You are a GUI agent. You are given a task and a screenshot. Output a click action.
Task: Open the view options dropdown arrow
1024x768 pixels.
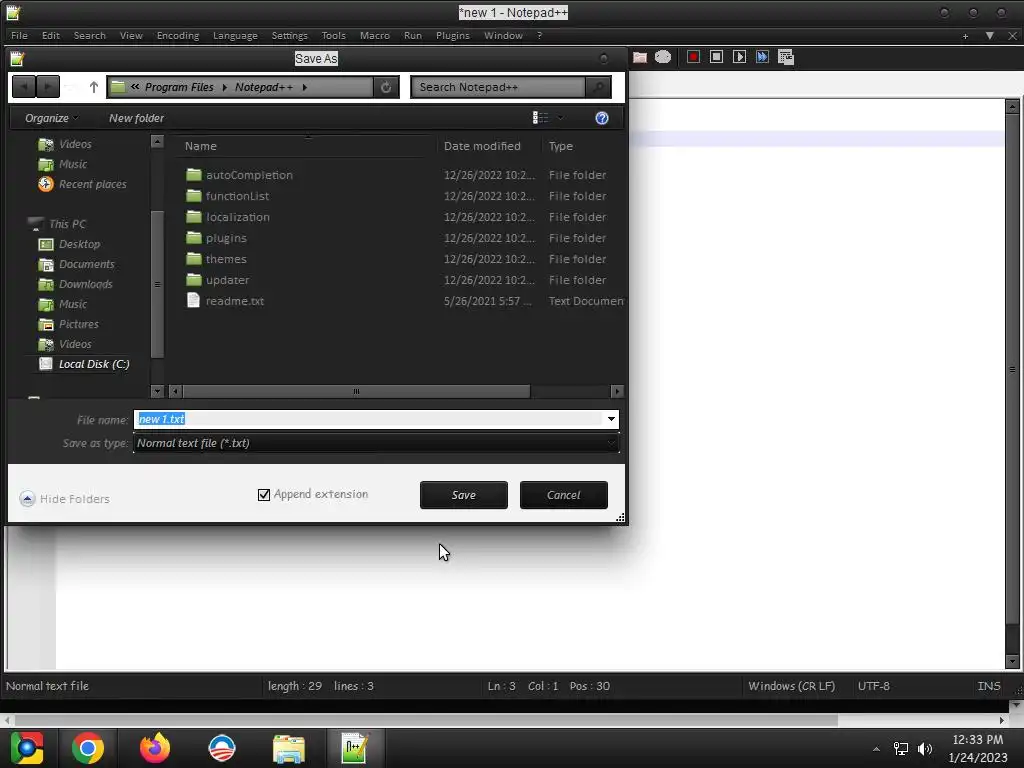click(x=560, y=118)
